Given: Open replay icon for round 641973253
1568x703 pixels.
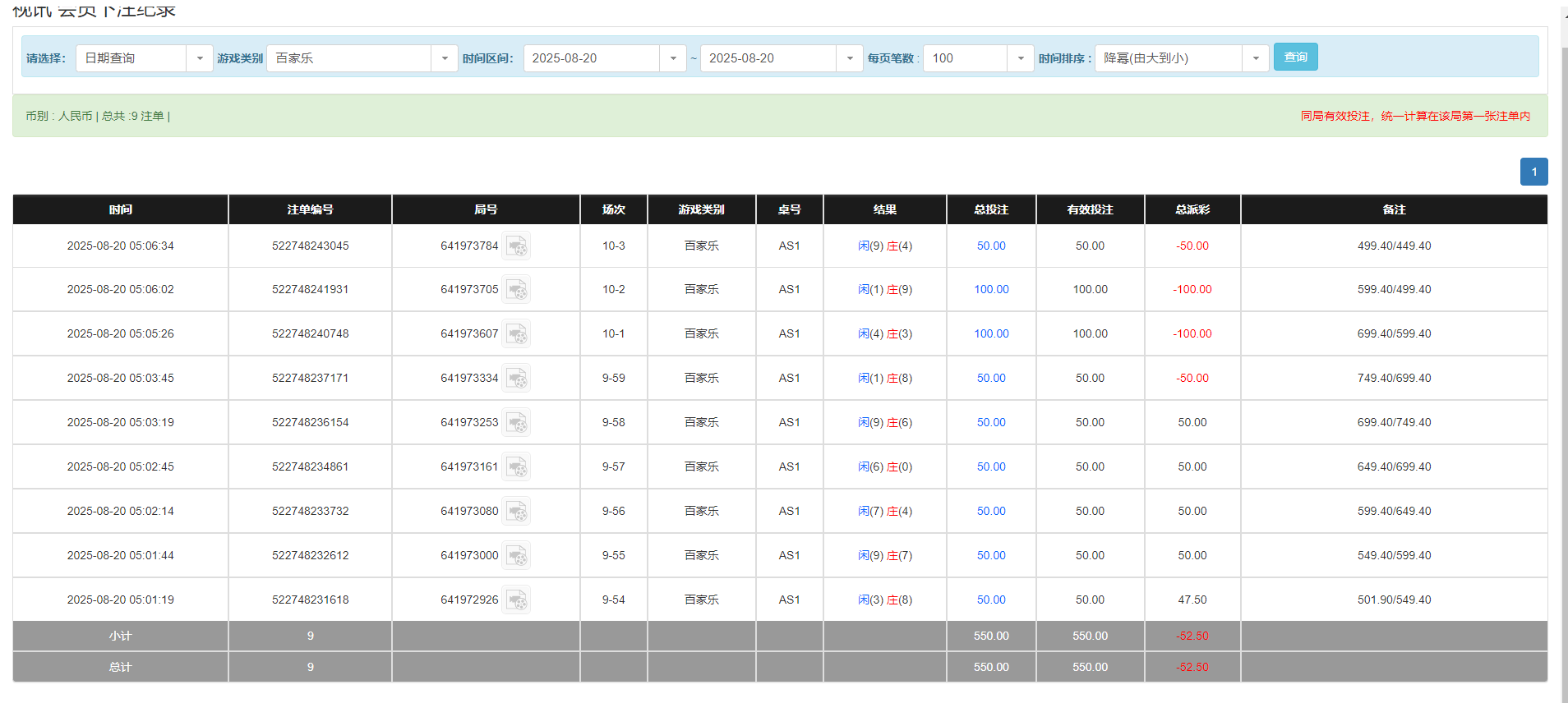Looking at the screenshot, I should point(516,423).
